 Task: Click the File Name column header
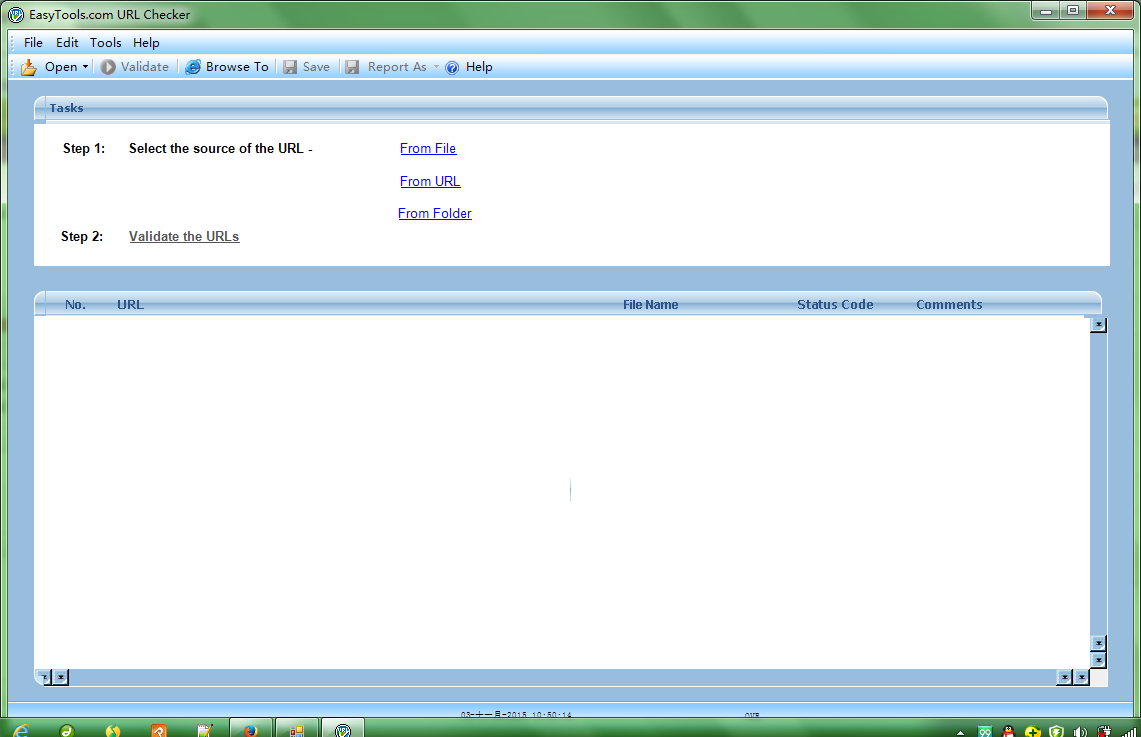[x=651, y=305]
